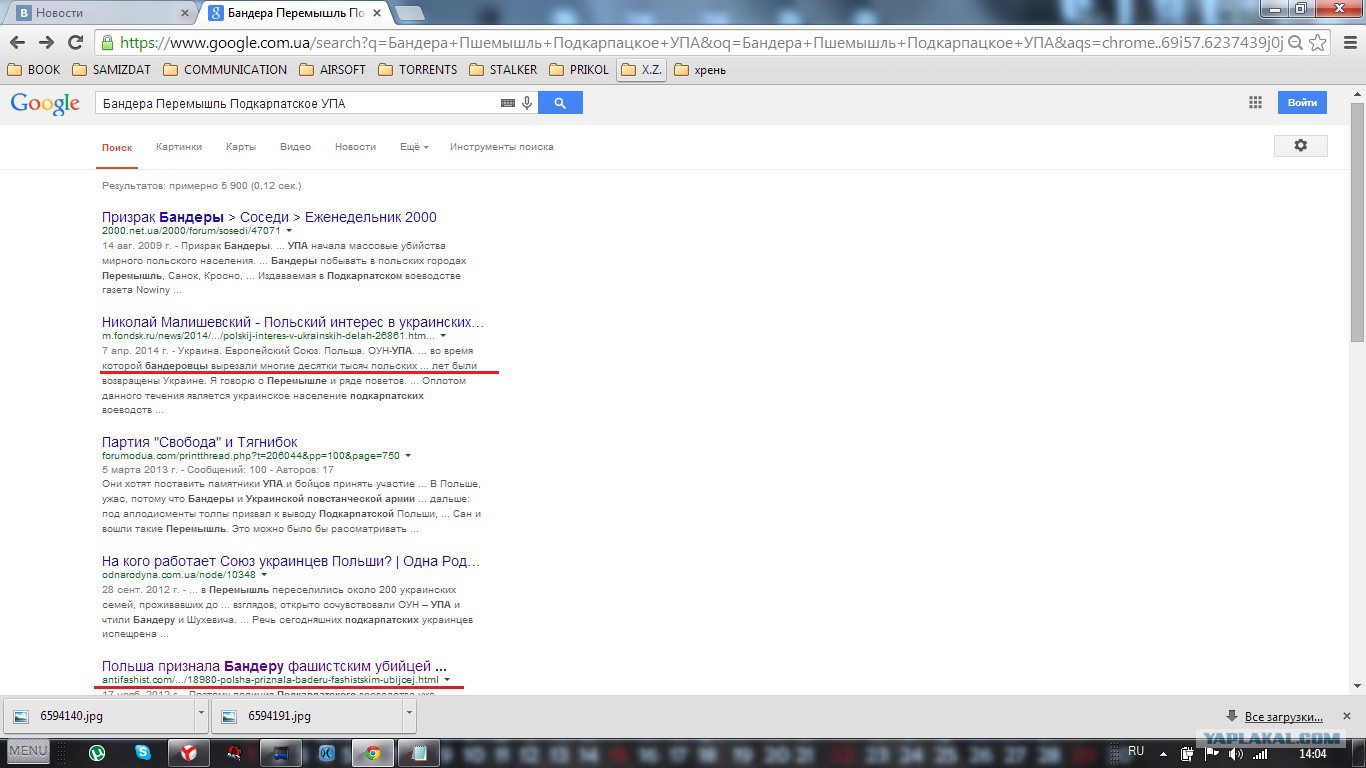Image resolution: width=1366 pixels, height=768 pixels.
Task: Switch to the Новости tab
Action: 102,13
